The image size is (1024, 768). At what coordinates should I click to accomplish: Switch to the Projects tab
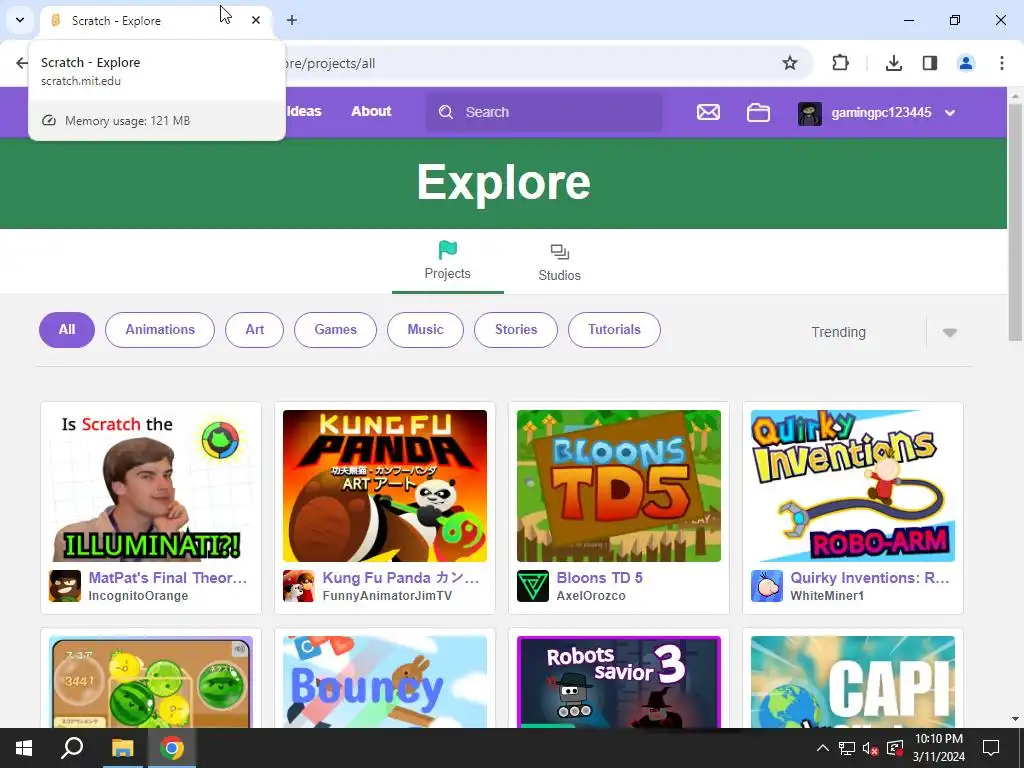(447, 261)
